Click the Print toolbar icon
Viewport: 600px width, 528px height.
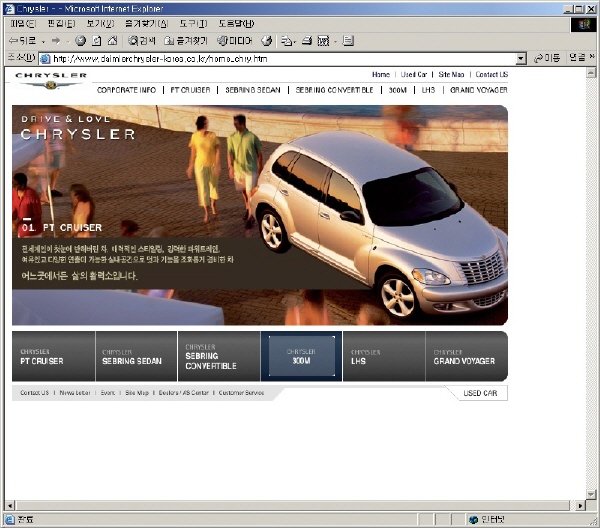tap(309, 41)
